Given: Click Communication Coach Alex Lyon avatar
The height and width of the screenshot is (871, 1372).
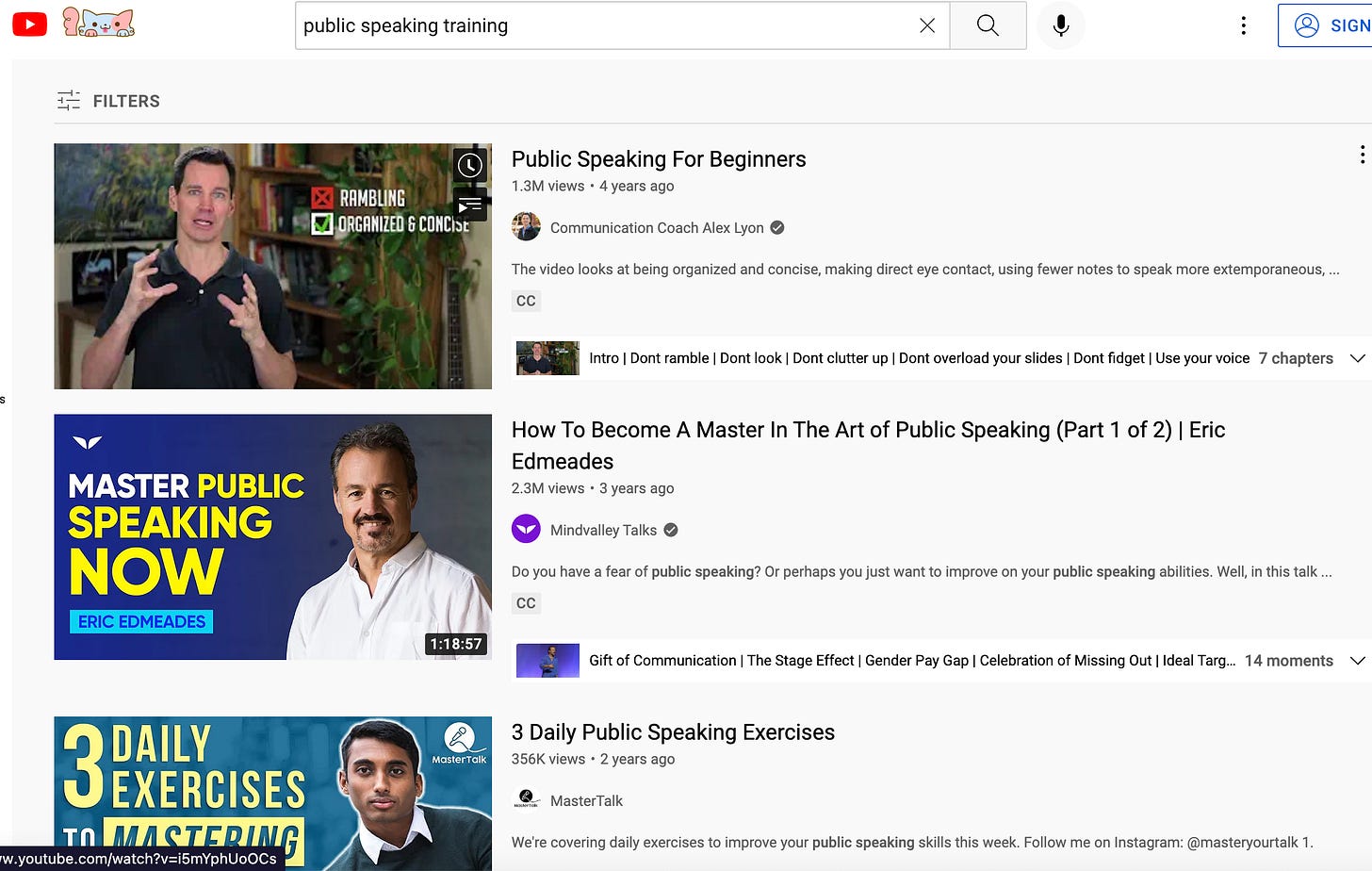Looking at the screenshot, I should click(526, 227).
